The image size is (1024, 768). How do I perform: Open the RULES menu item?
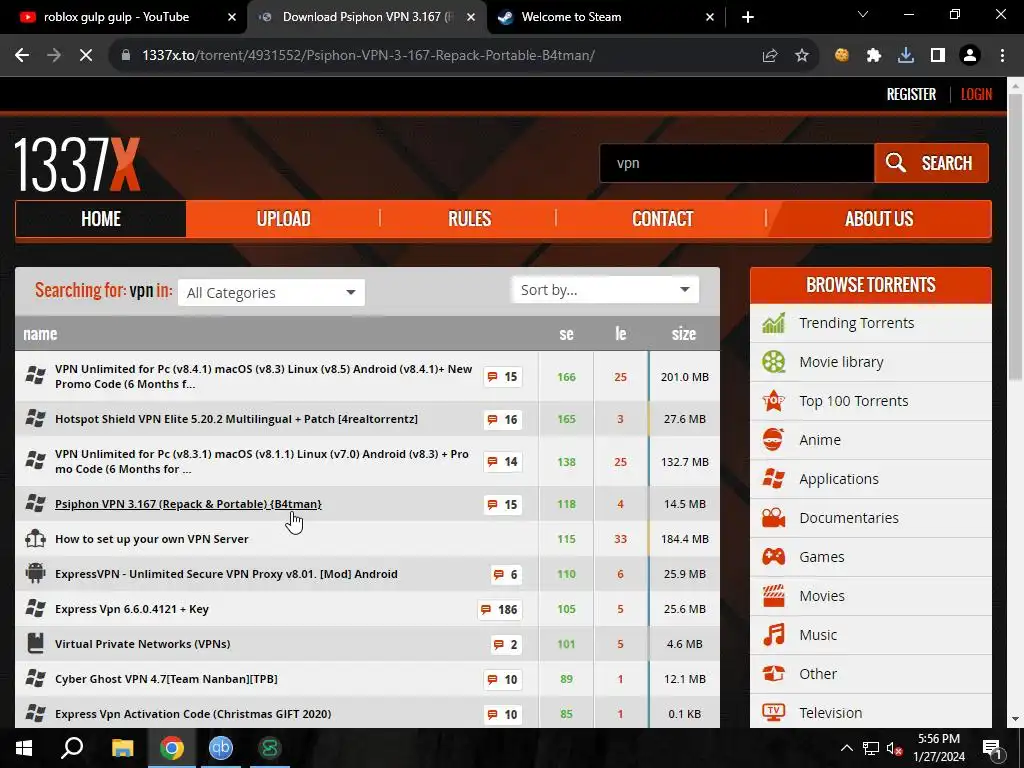[470, 219]
